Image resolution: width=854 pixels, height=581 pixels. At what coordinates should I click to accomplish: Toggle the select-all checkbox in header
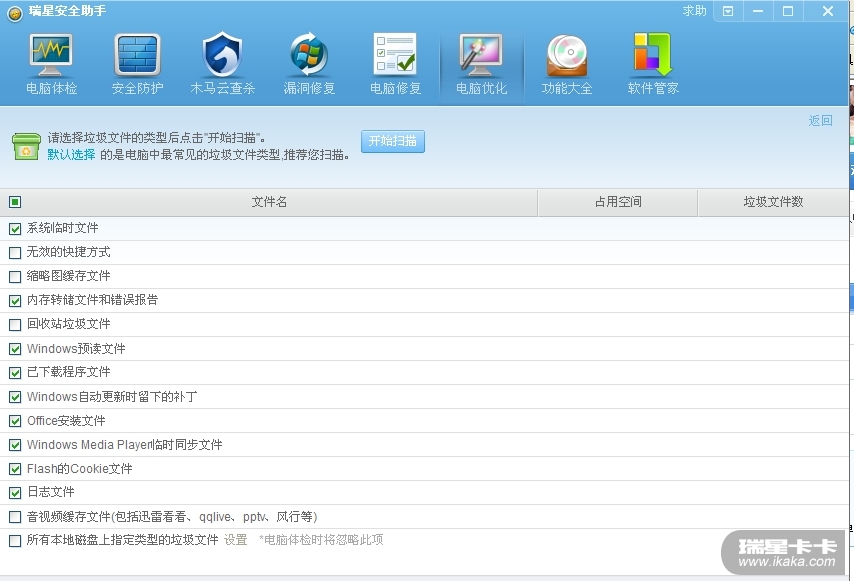(x=15, y=203)
